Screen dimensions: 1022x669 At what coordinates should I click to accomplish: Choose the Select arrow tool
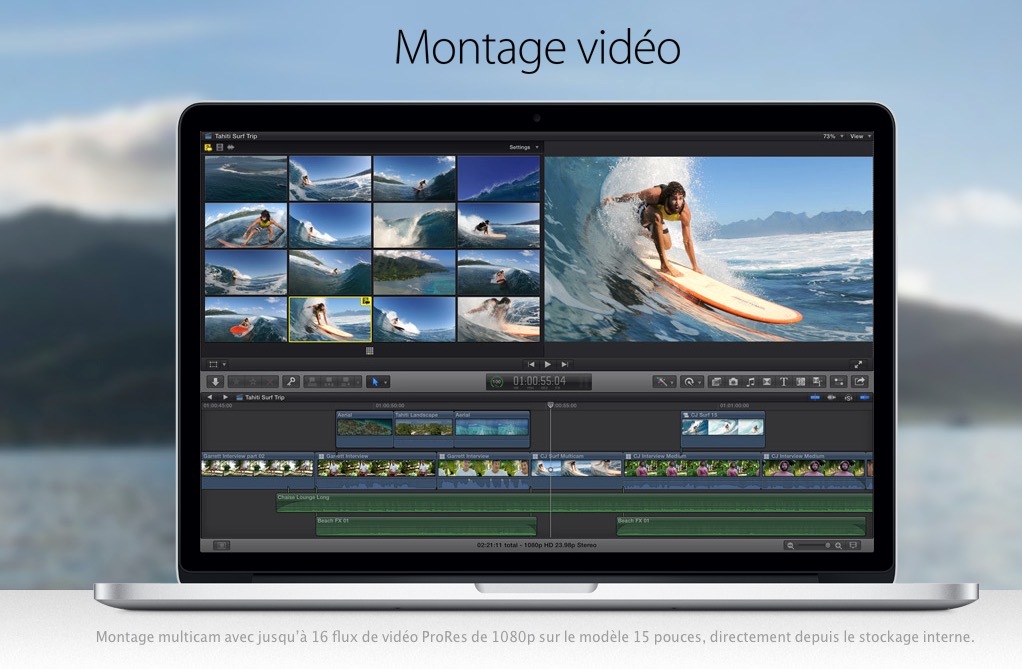[375, 381]
